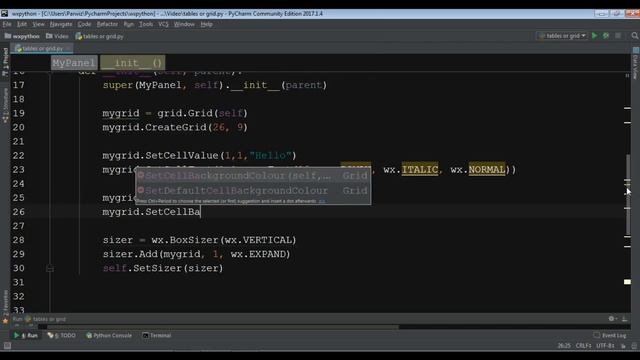Click the MyPanel class breadcrumb
The image size is (640, 360).
point(74,63)
